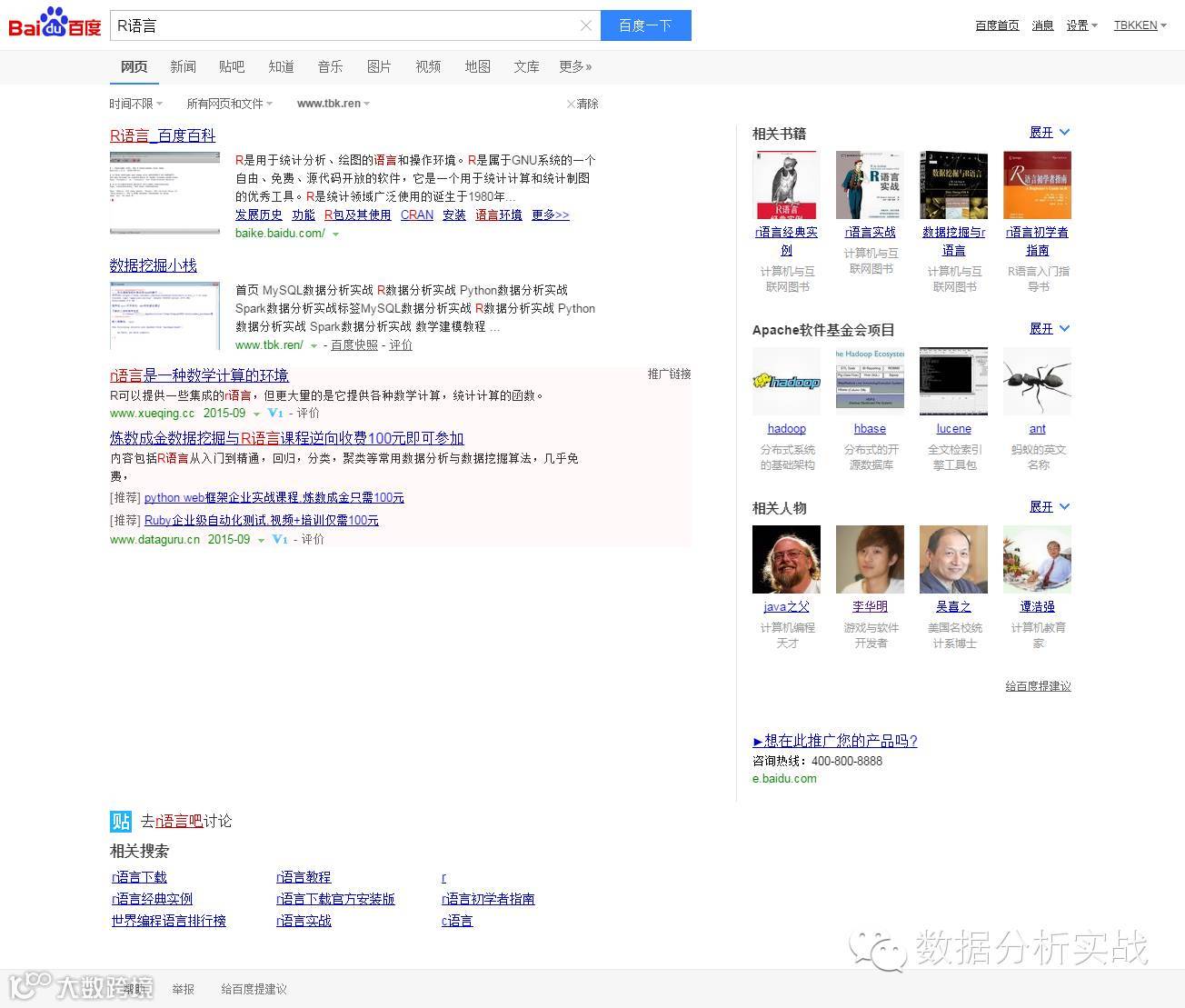Open the 炼数成金数据挖掘与R语言课程 result
The width and height of the screenshot is (1185, 1008).
pos(287,438)
